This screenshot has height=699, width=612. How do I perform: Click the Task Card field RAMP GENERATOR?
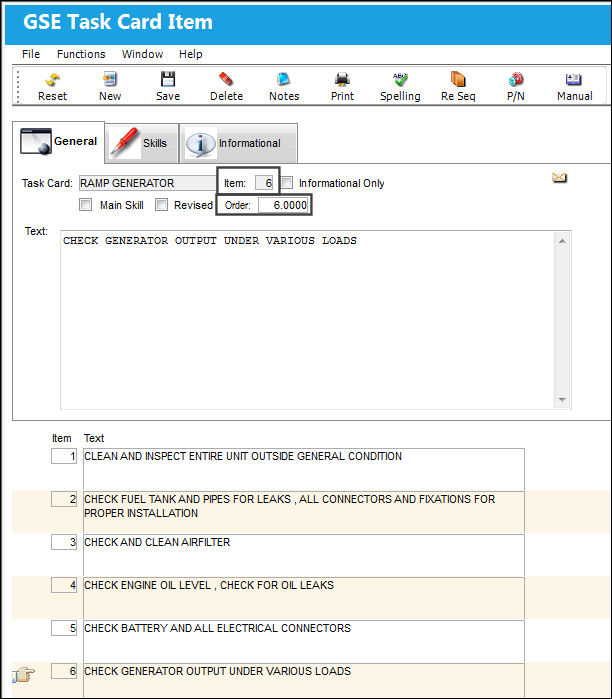coord(147,183)
